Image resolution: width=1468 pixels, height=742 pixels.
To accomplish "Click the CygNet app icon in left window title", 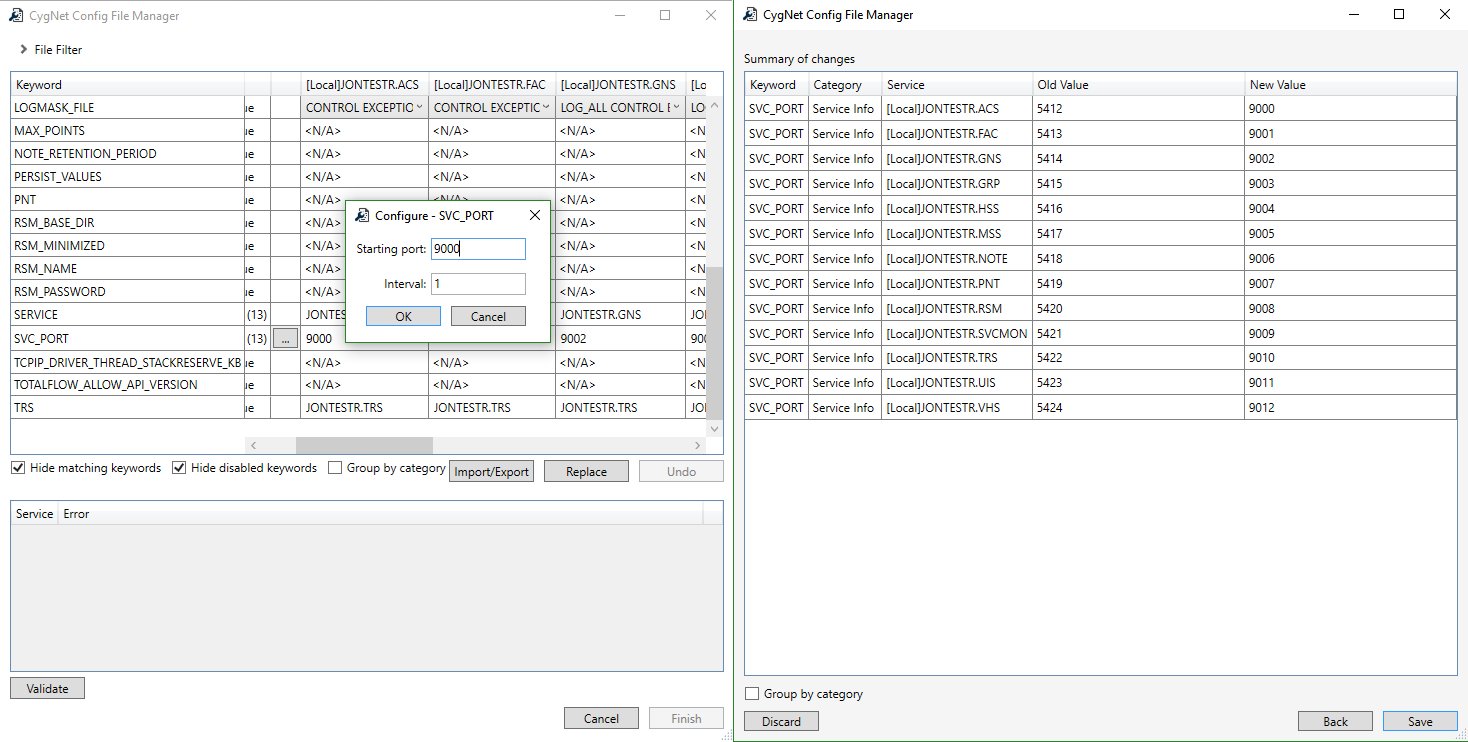I will pos(17,15).
